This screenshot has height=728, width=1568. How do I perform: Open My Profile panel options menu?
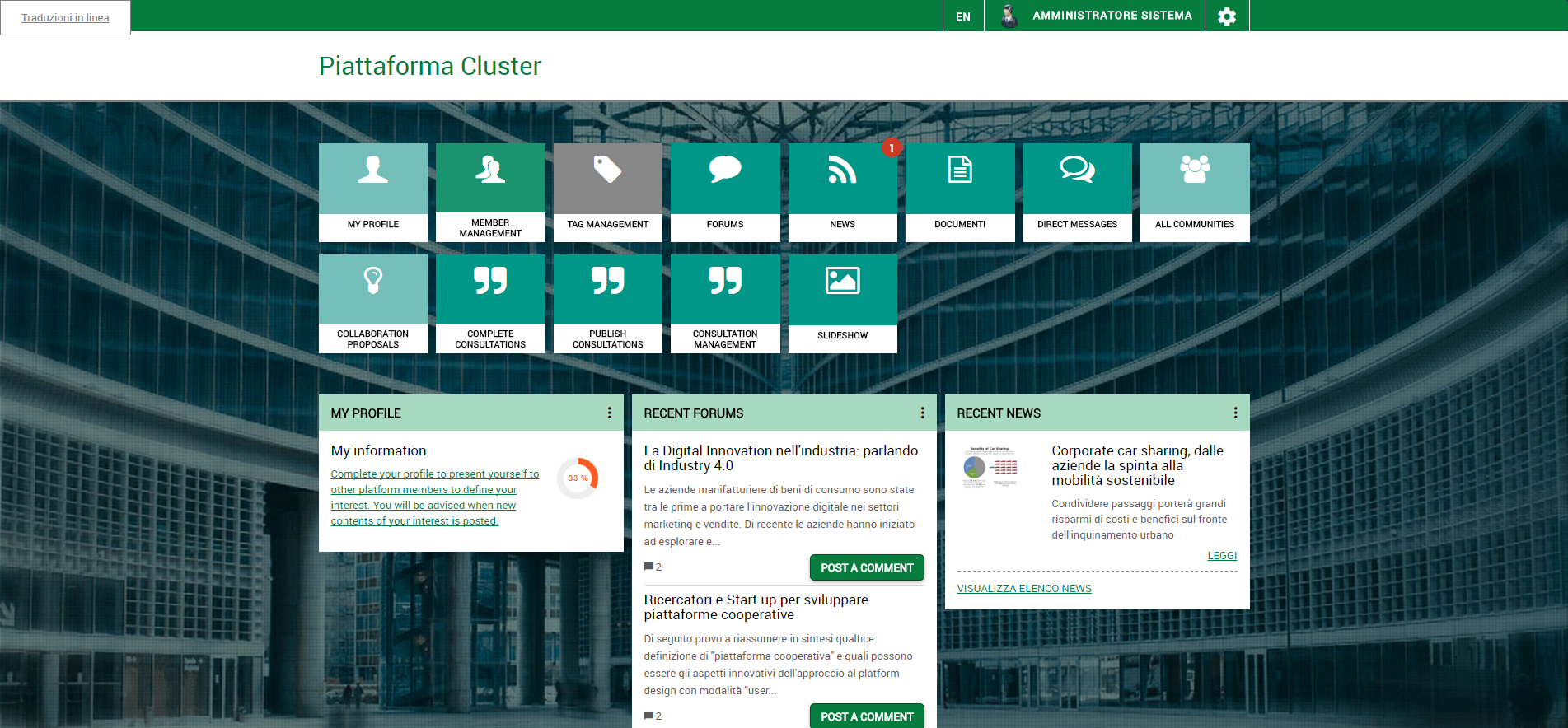tap(609, 413)
